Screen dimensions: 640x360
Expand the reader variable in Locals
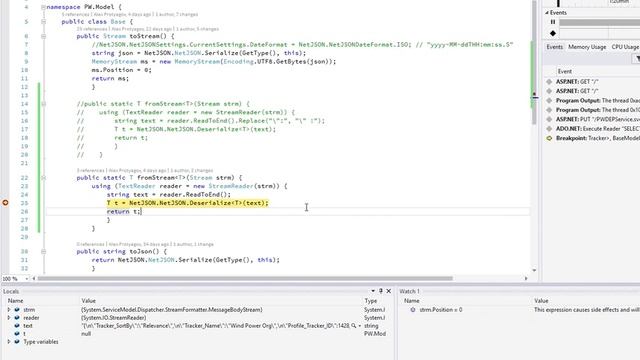(9, 318)
